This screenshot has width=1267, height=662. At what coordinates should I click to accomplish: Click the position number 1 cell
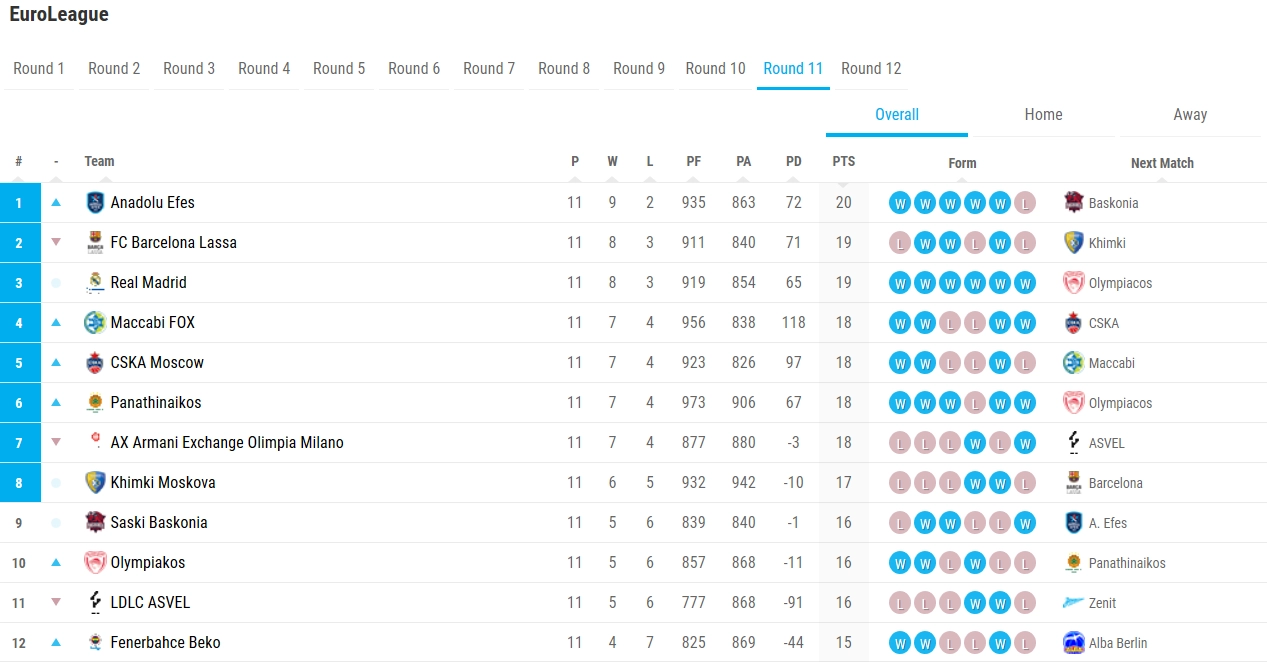coord(18,202)
